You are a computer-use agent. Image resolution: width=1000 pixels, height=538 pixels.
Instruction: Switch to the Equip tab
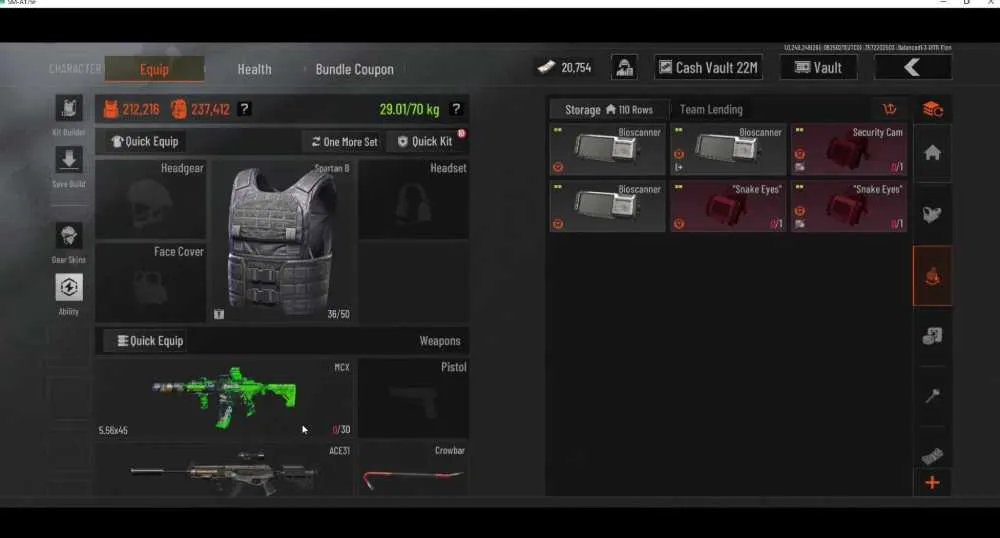(154, 69)
